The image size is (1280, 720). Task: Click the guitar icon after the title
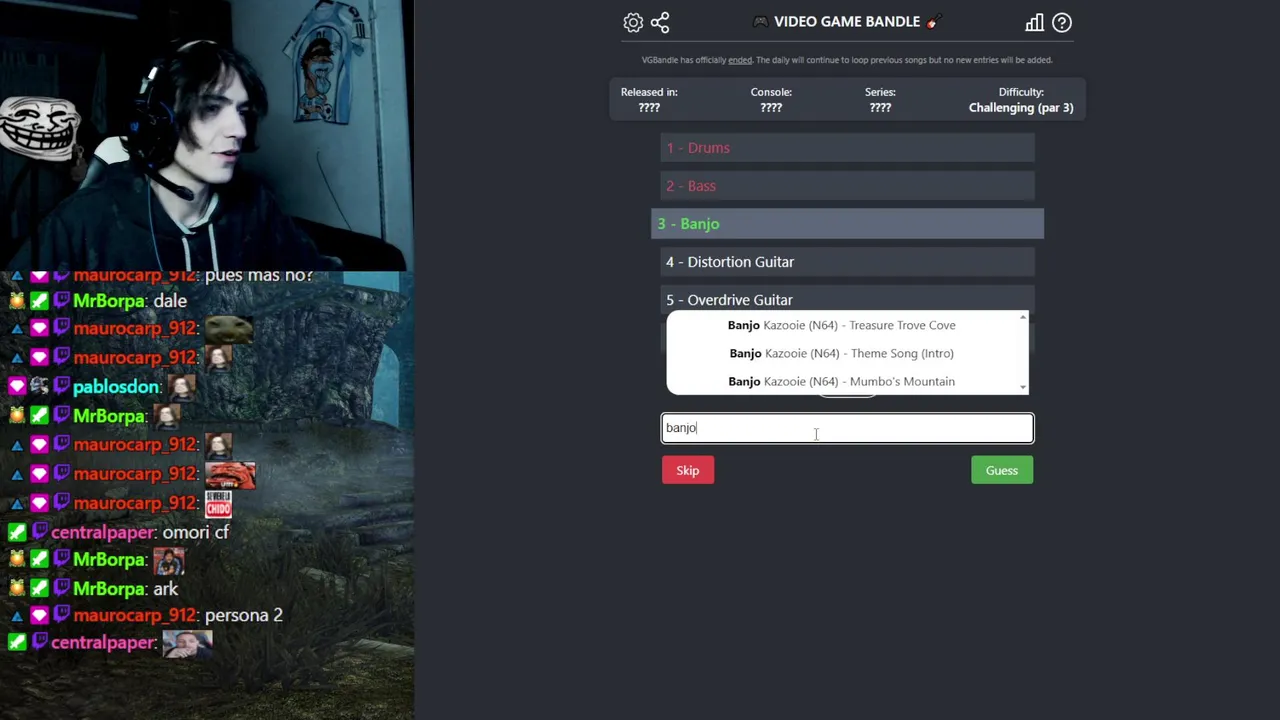[x=933, y=22]
